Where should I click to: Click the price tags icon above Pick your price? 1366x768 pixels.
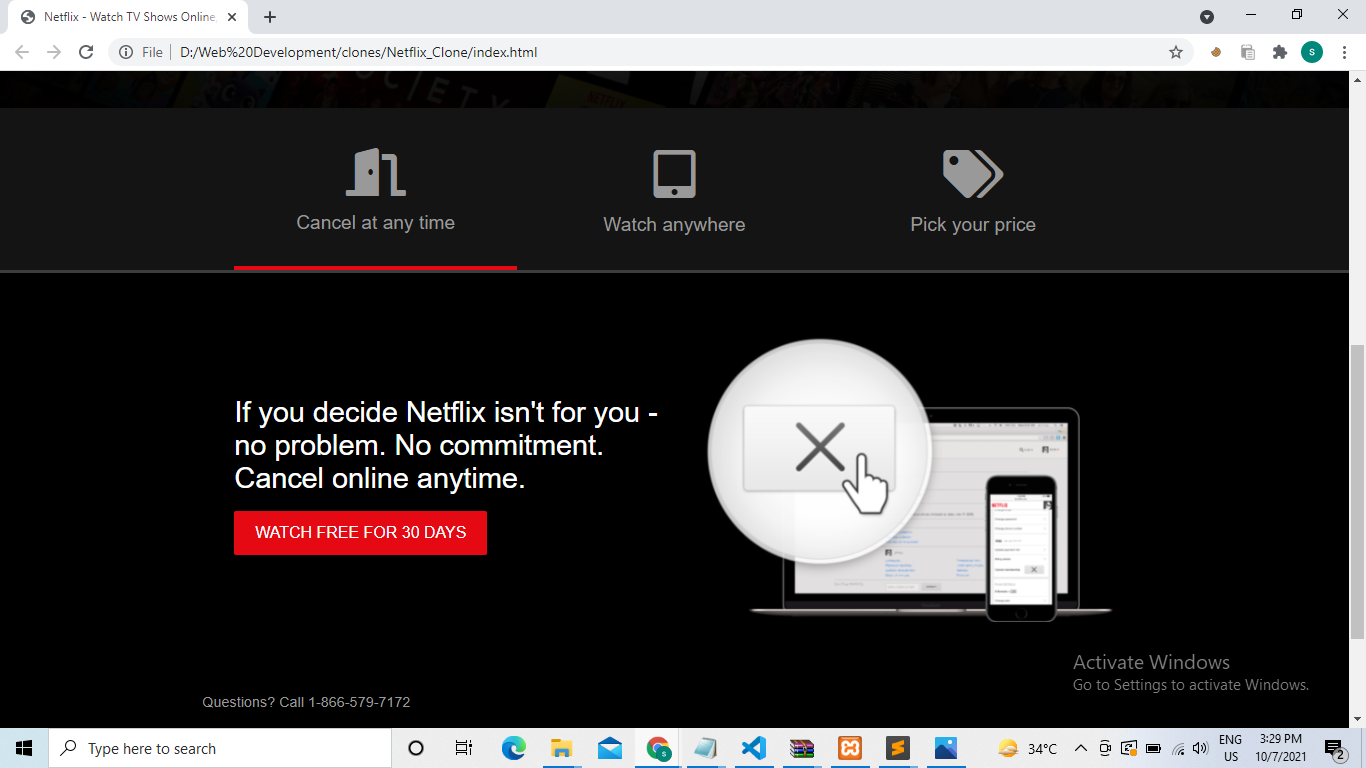tap(971, 171)
